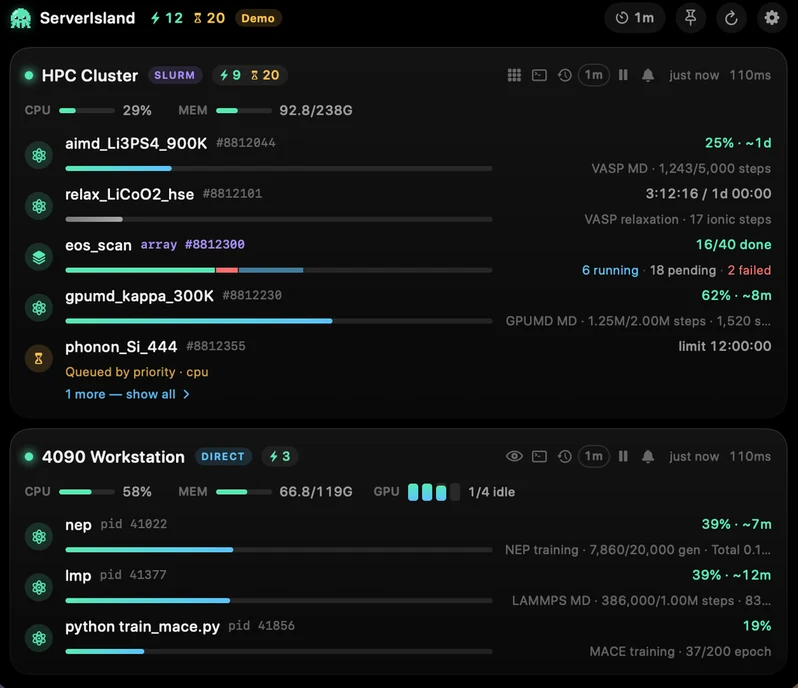Refresh all servers with the reload icon
The width and height of the screenshot is (798, 688).
[731, 18]
